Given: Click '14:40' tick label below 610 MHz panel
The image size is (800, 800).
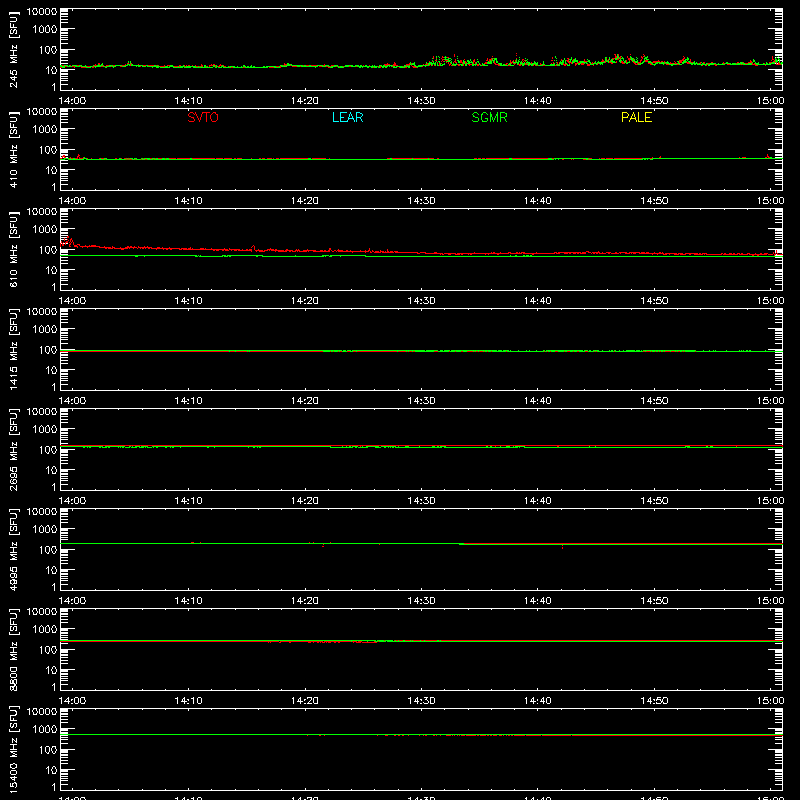Looking at the screenshot, I should [538, 301].
